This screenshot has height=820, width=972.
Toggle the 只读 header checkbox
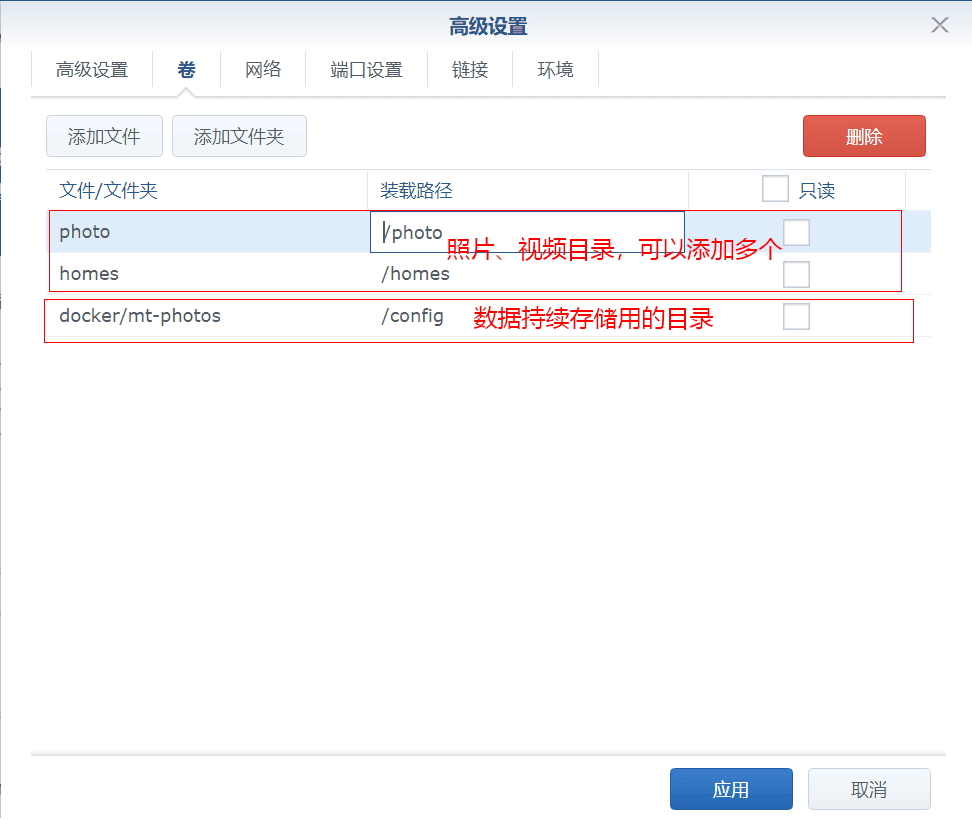[775, 189]
